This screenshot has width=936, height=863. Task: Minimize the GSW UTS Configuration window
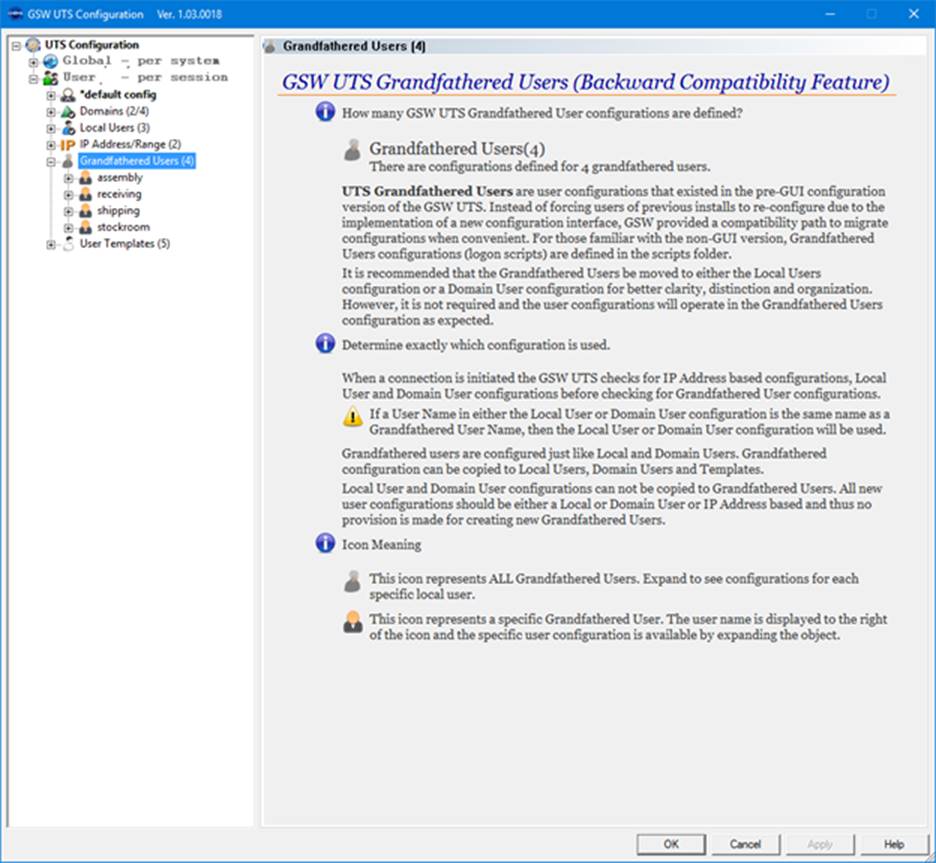(x=830, y=14)
